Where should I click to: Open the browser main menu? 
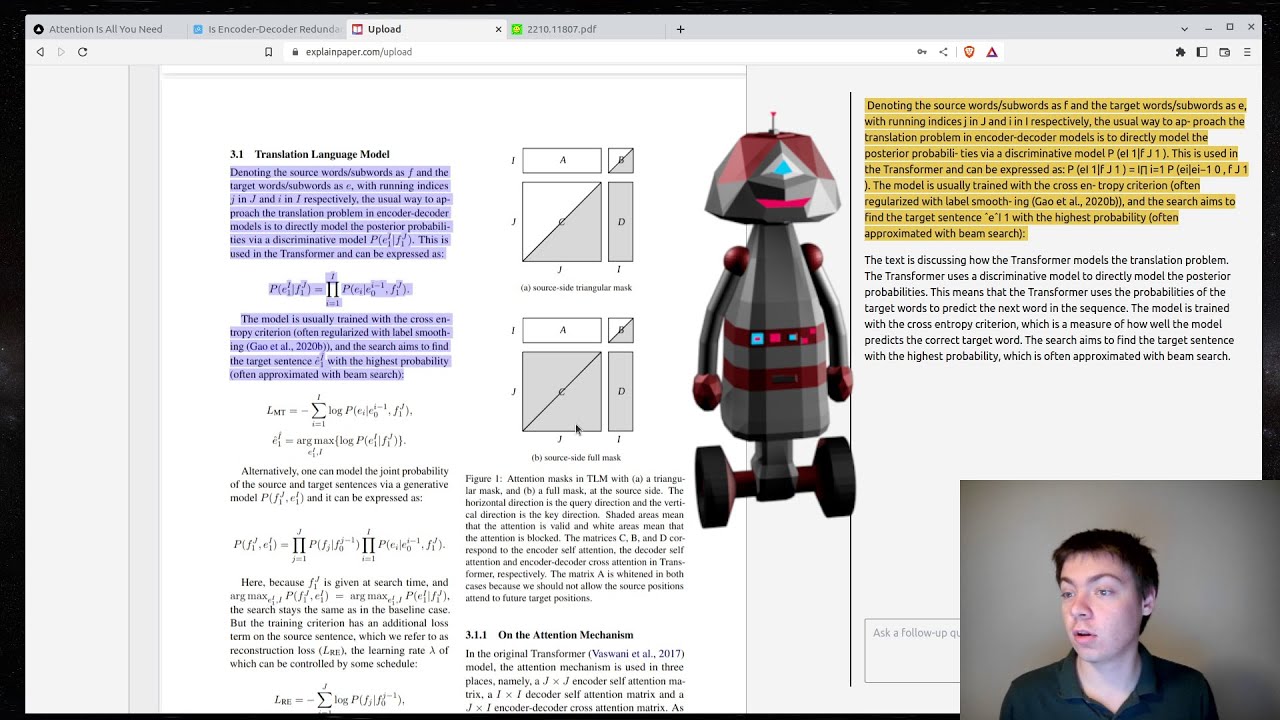tap(1246, 52)
